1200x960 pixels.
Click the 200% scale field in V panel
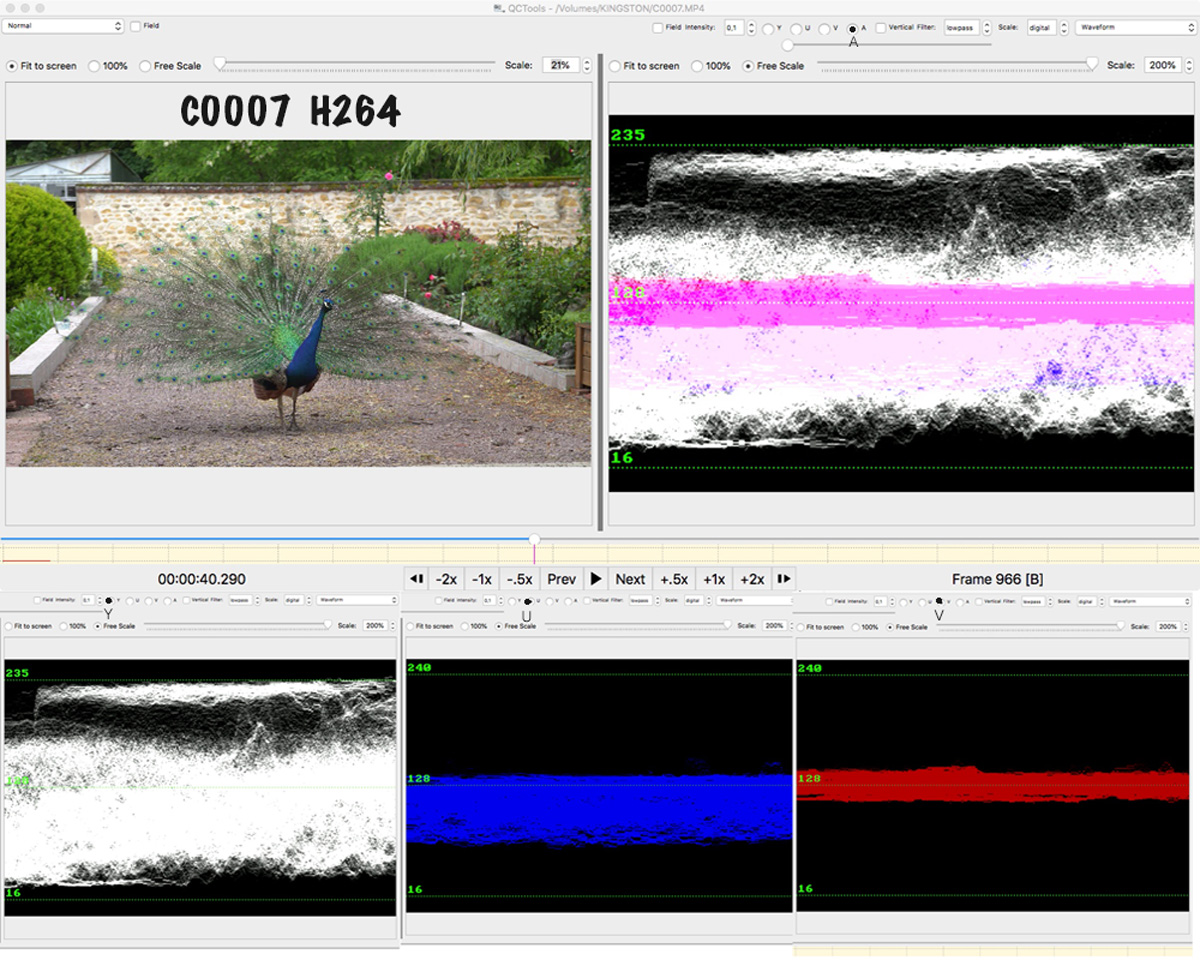pos(1167,627)
